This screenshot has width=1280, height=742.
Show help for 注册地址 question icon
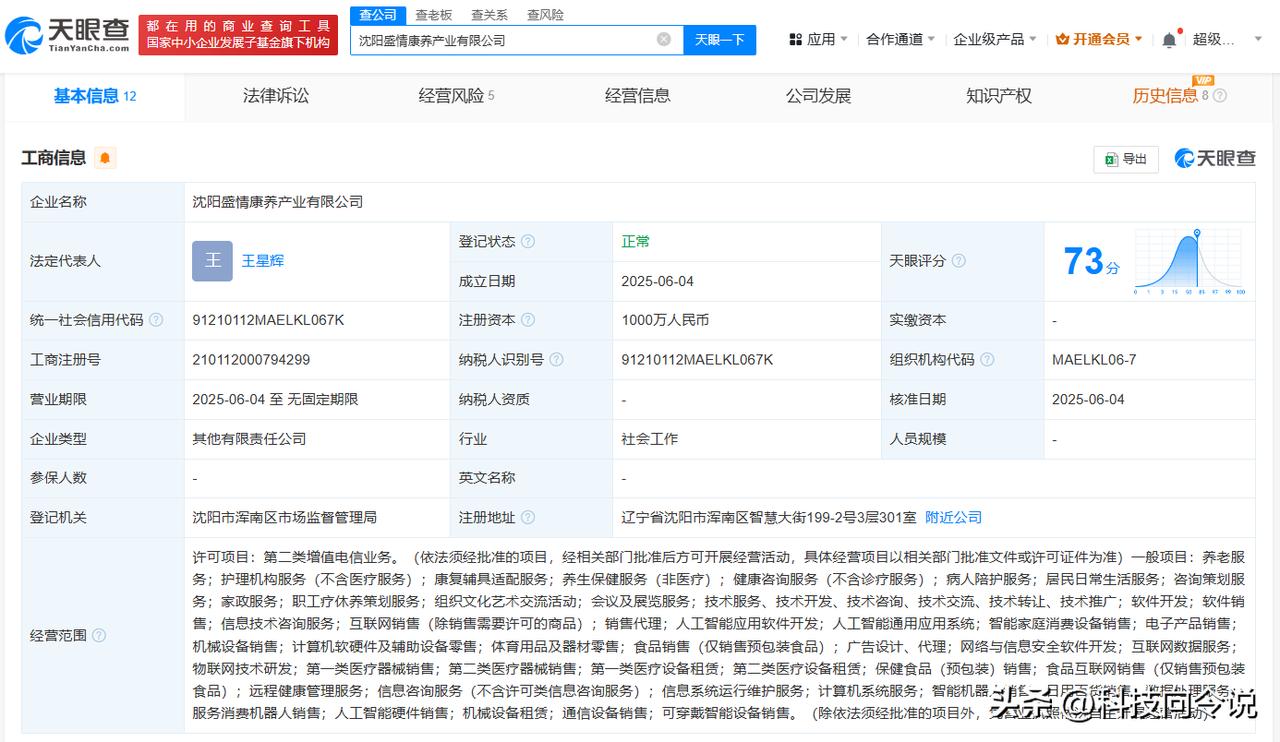pyautogui.click(x=528, y=518)
